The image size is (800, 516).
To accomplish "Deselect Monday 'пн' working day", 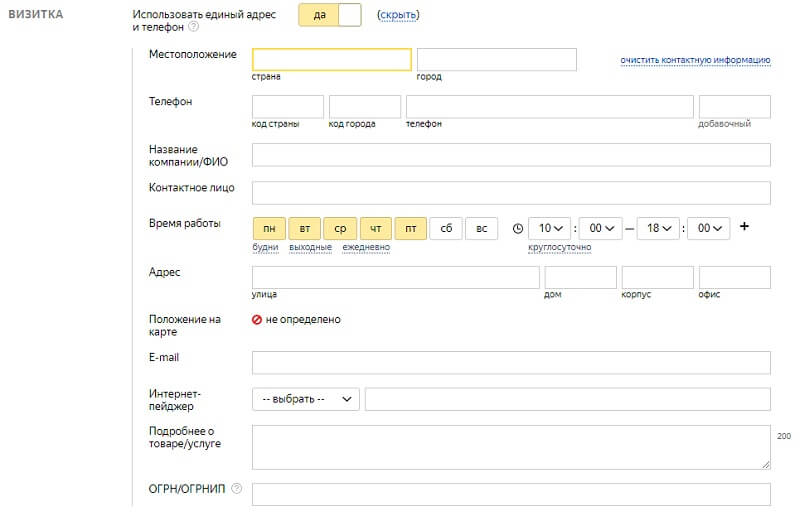I will click(x=269, y=228).
